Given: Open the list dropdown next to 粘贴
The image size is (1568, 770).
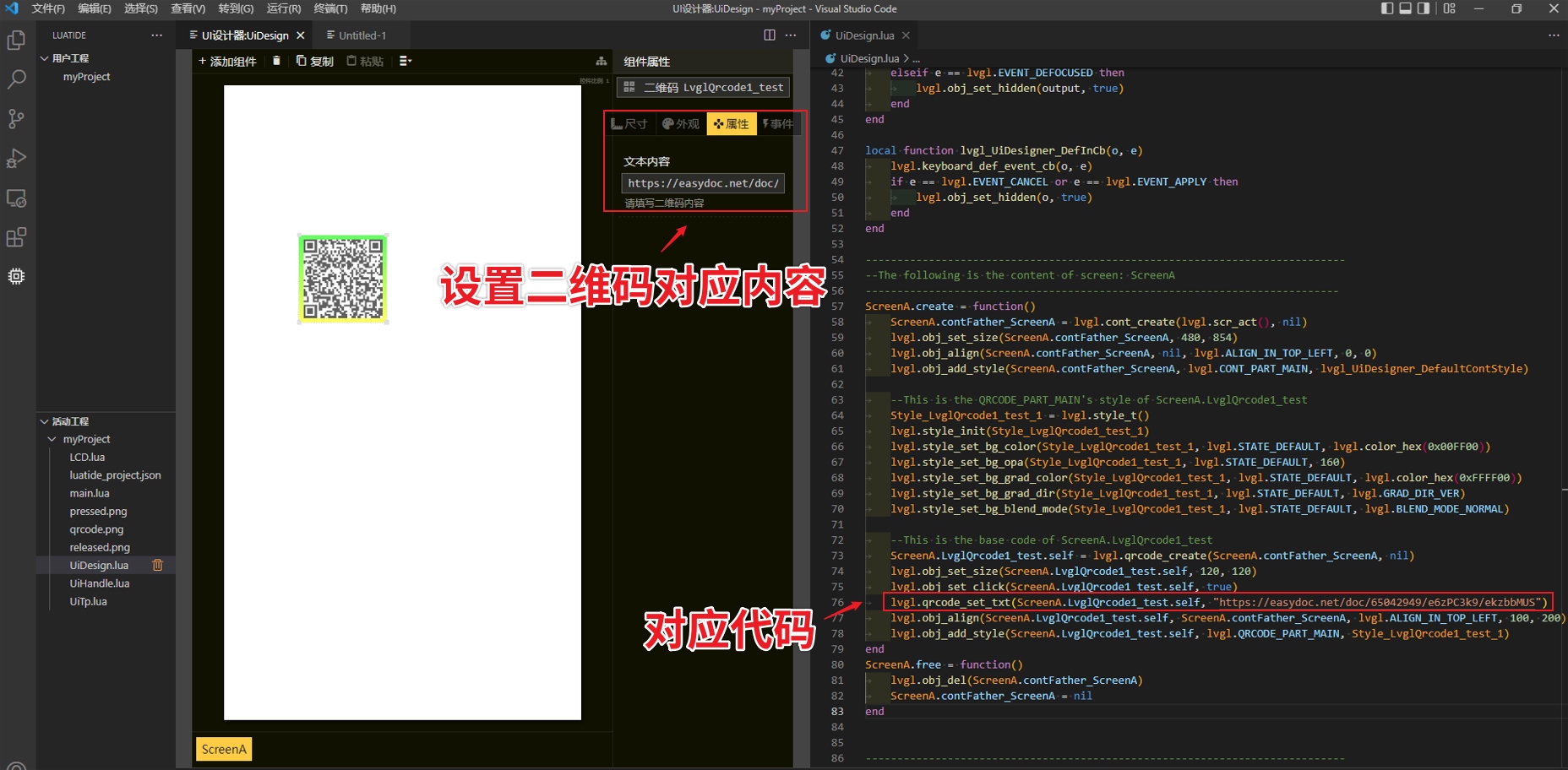Looking at the screenshot, I should tap(406, 61).
